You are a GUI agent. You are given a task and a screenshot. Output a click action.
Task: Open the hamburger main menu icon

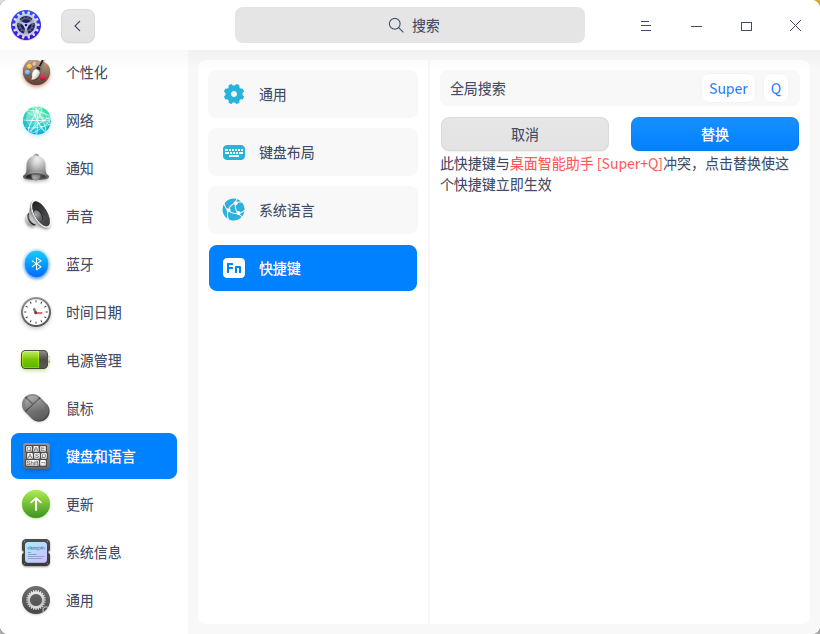(x=646, y=26)
